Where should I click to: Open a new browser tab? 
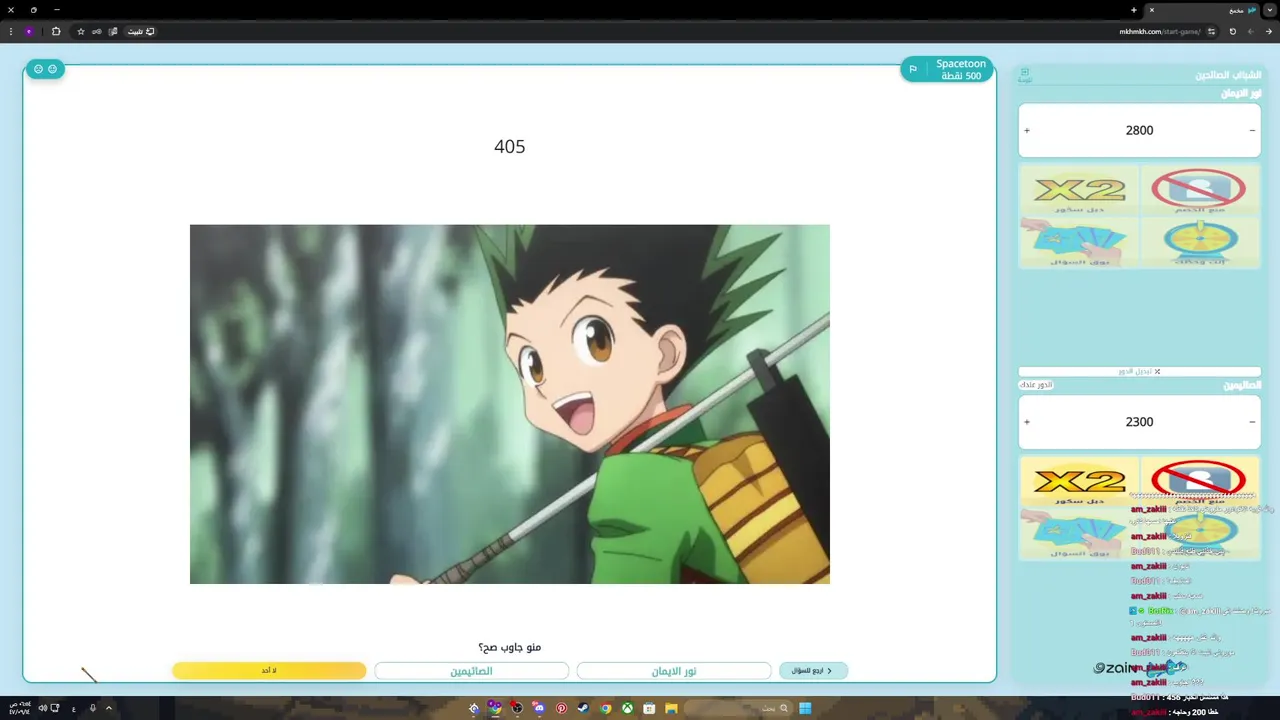pos(1133,10)
